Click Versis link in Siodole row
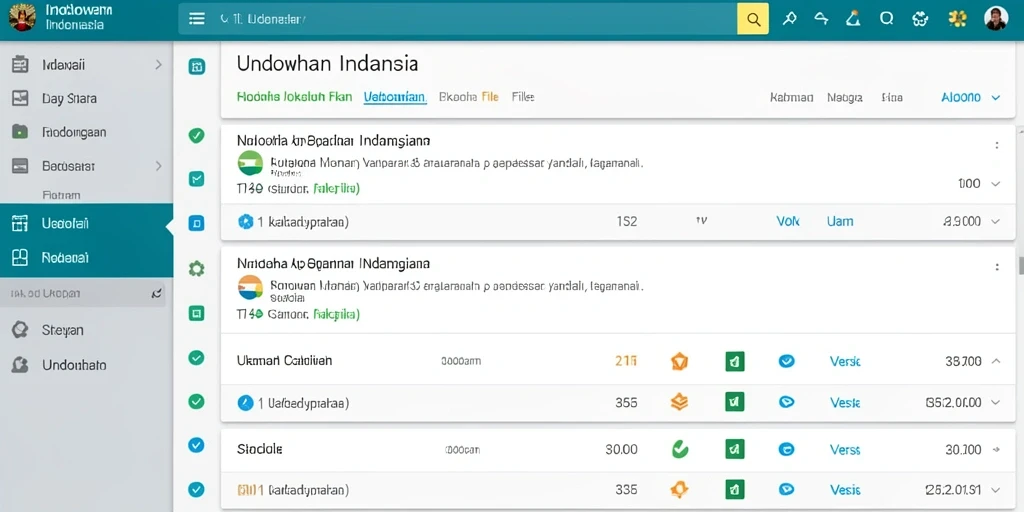The image size is (1024, 512). point(845,450)
